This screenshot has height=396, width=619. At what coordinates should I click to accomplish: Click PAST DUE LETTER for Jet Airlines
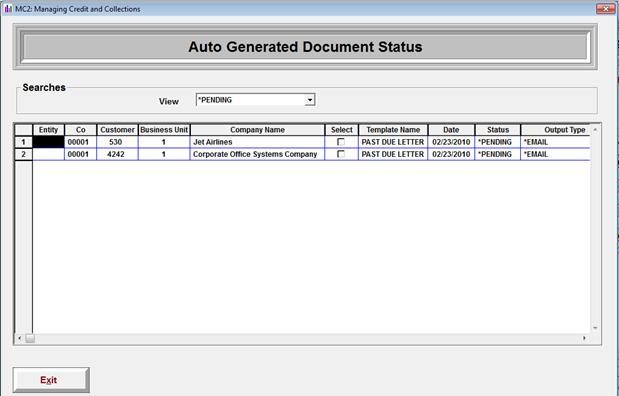point(393,142)
